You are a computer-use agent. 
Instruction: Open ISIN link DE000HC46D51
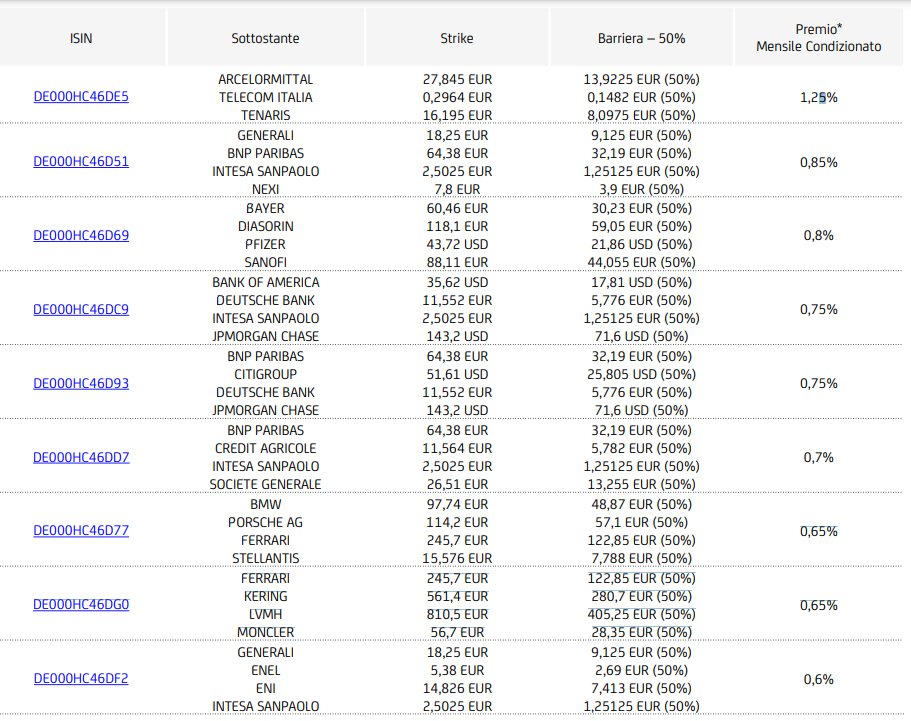click(x=81, y=162)
